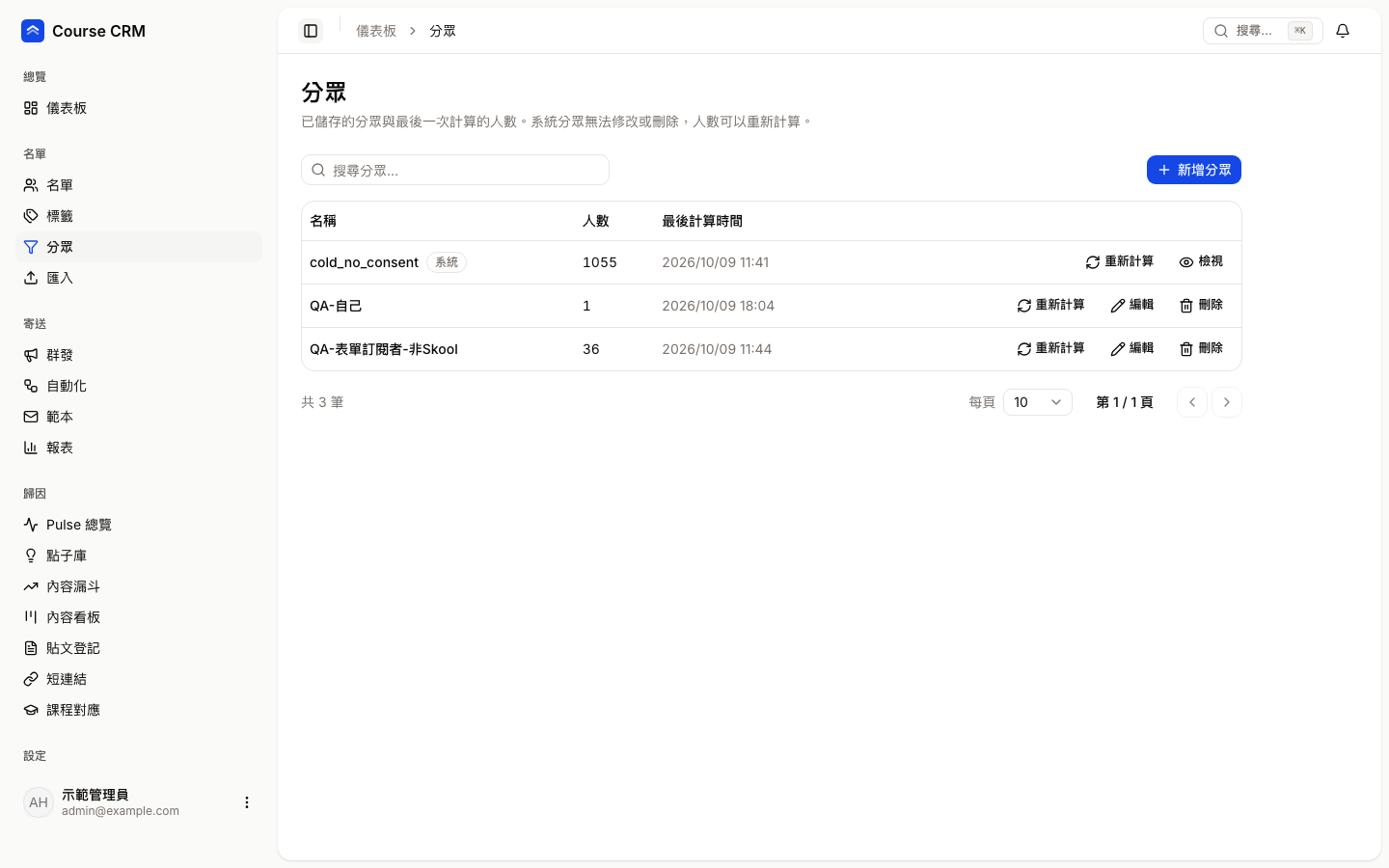Recalculate the QA-表單訂閱者-非Skool segment

tap(1050, 349)
